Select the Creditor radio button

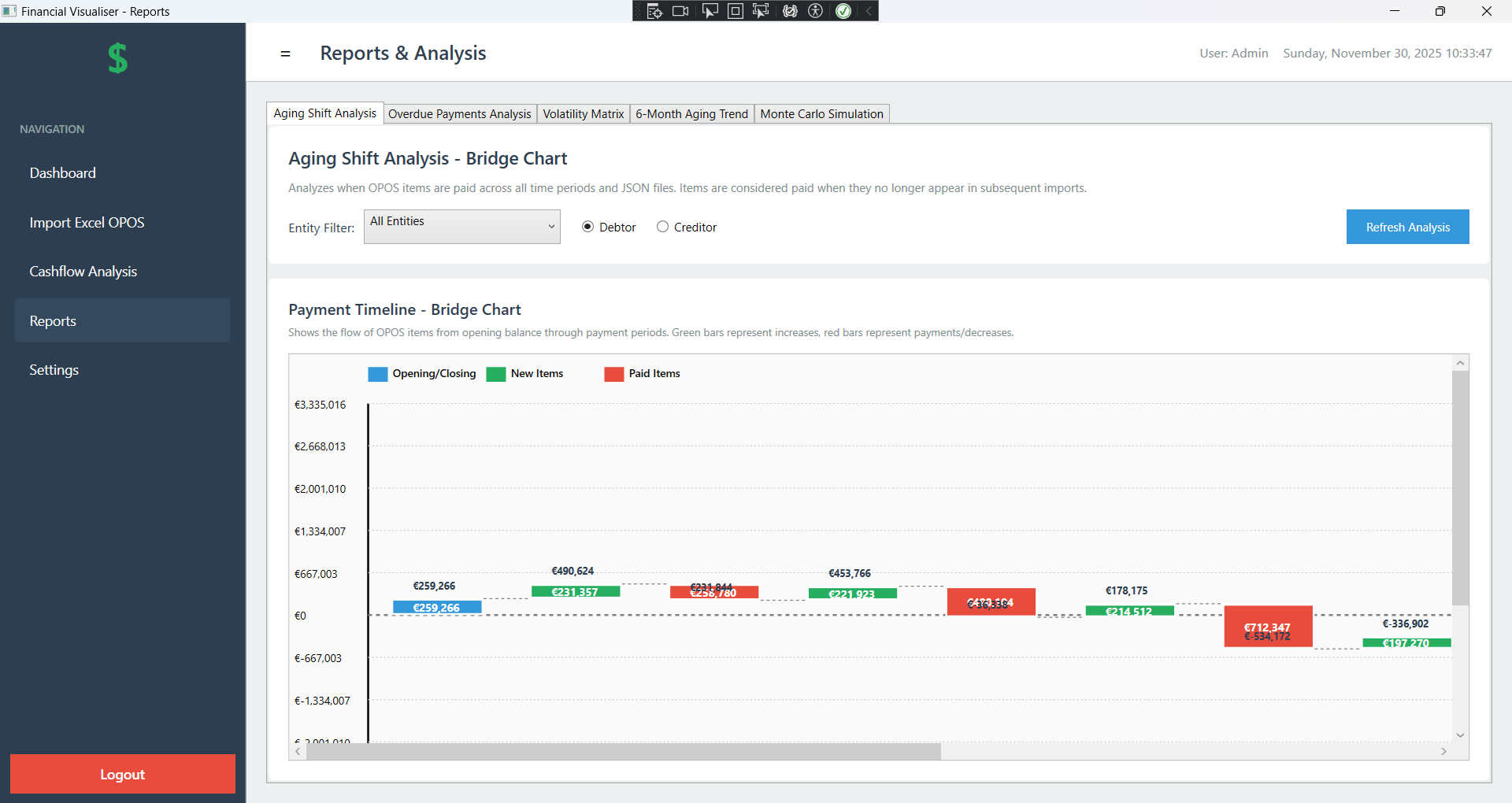(x=662, y=227)
